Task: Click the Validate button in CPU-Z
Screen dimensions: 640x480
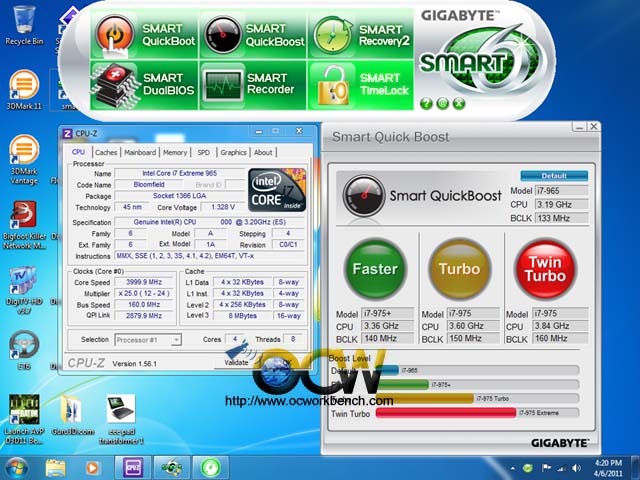Action: [x=236, y=362]
